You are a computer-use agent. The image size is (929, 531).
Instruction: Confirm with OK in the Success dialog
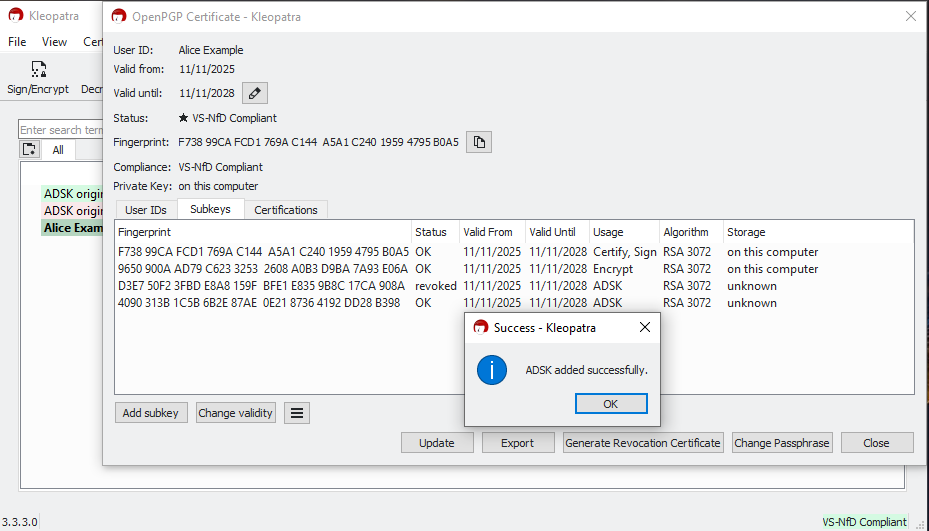(611, 404)
